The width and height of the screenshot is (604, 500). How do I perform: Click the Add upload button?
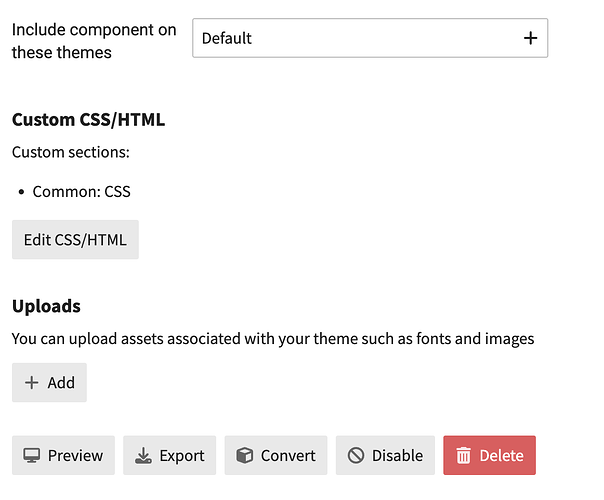click(x=49, y=383)
